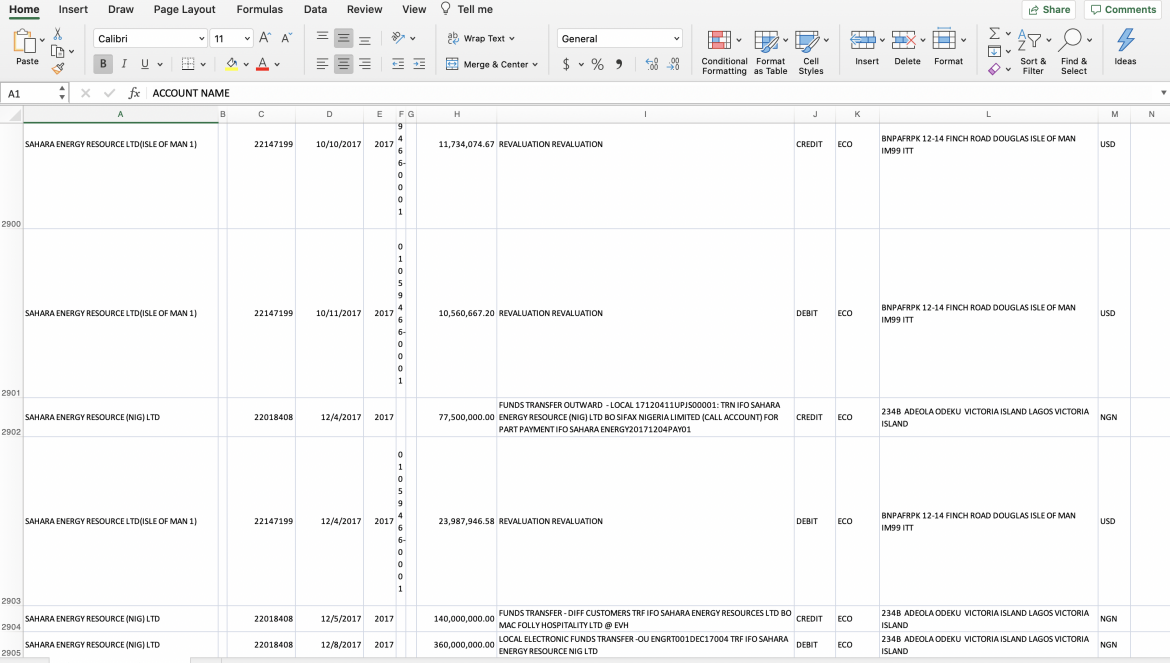1170x663 pixels.
Task: Click Tell me search field
Action: point(467,9)
